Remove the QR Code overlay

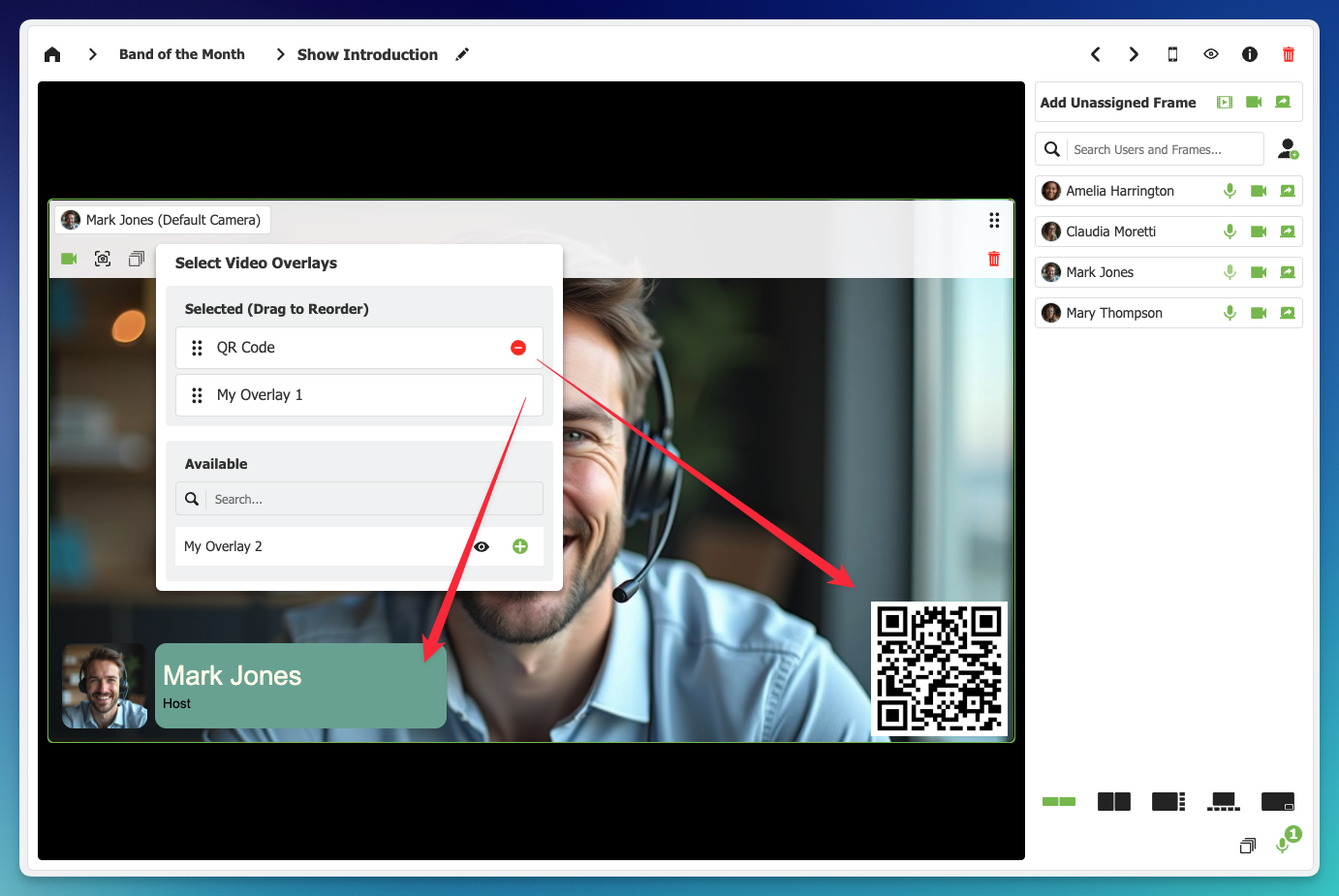tap(518, 348)
